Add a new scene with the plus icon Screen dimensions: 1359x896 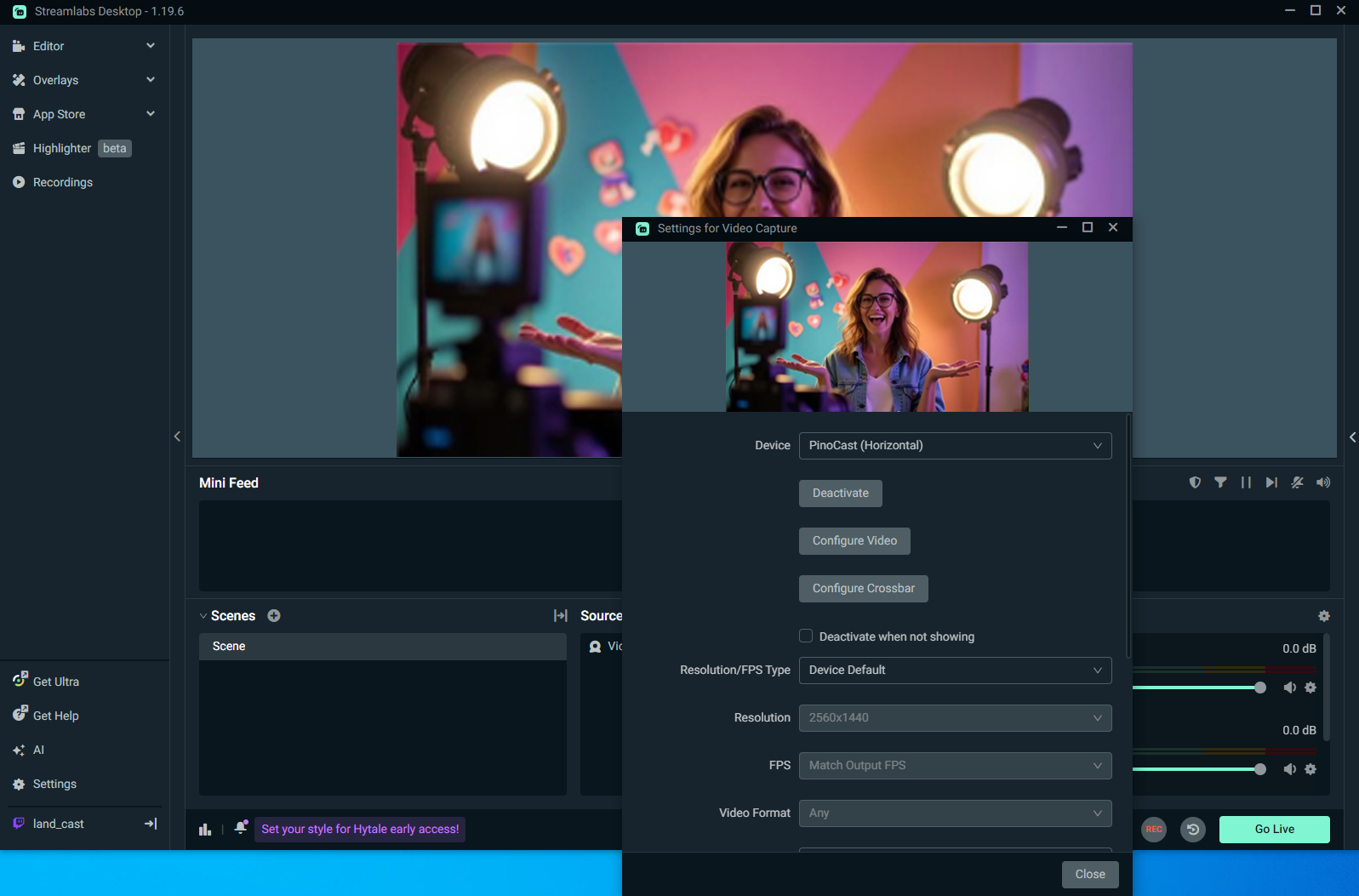(274, 616)
